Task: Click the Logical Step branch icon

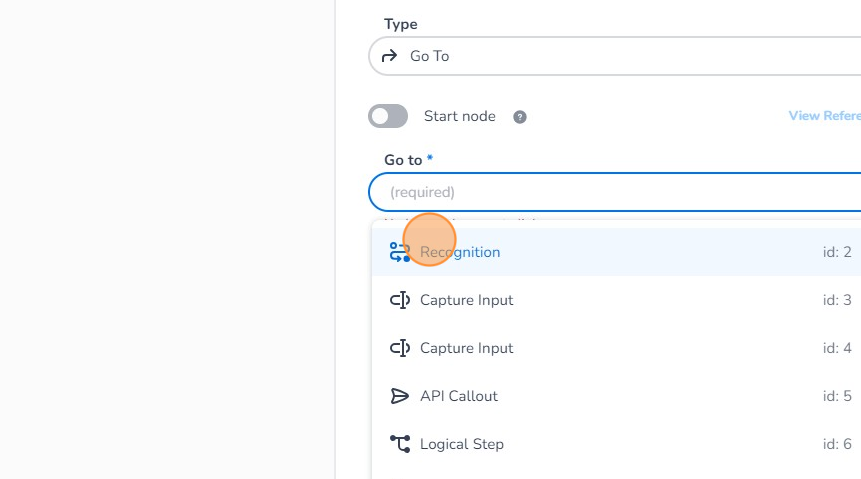Action: point(400,444)
